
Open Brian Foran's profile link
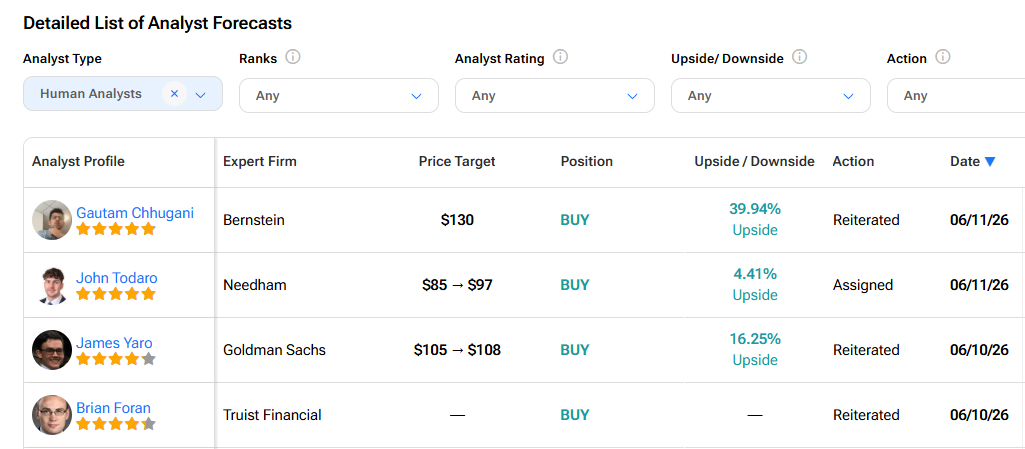pos(113,408)
